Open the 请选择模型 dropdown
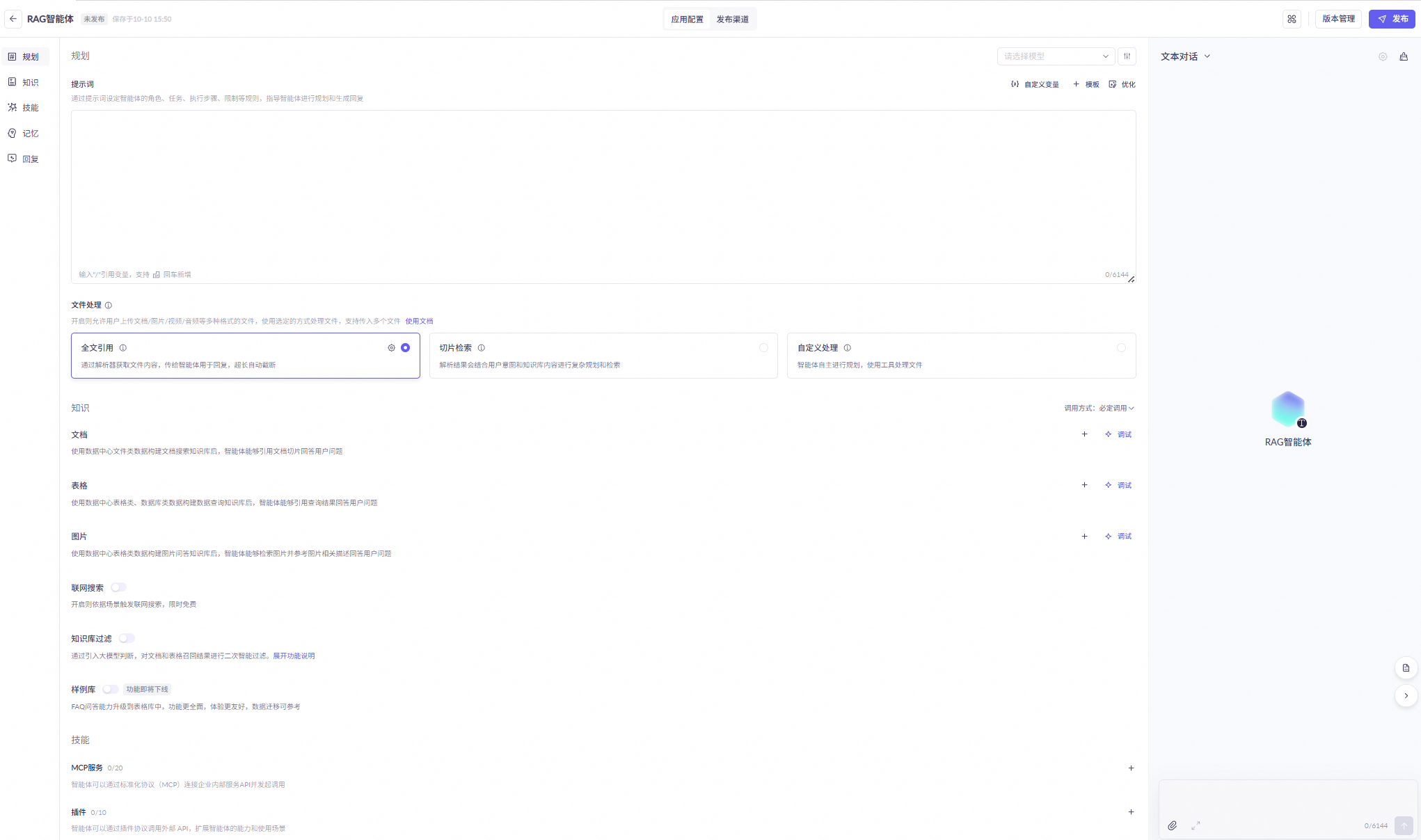This screenshot has width=1421, height=840. click(1055, 56)
